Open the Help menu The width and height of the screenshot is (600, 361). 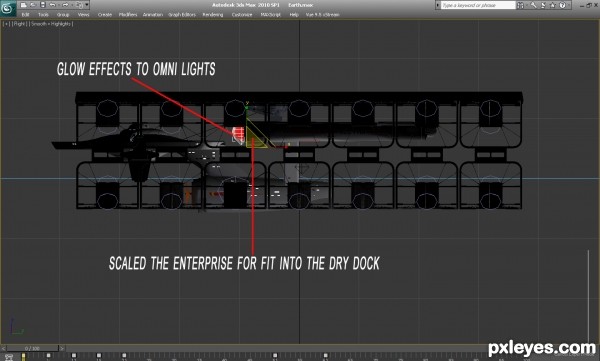tap(294, 15)
